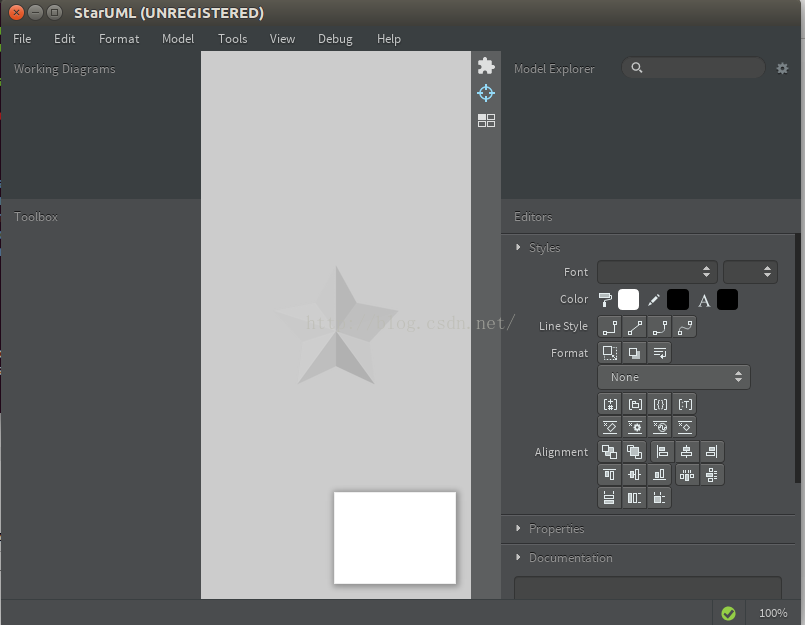This screenshot has width=805, height=625.
Task: Select Curve line style
Action: coord(684,327)
